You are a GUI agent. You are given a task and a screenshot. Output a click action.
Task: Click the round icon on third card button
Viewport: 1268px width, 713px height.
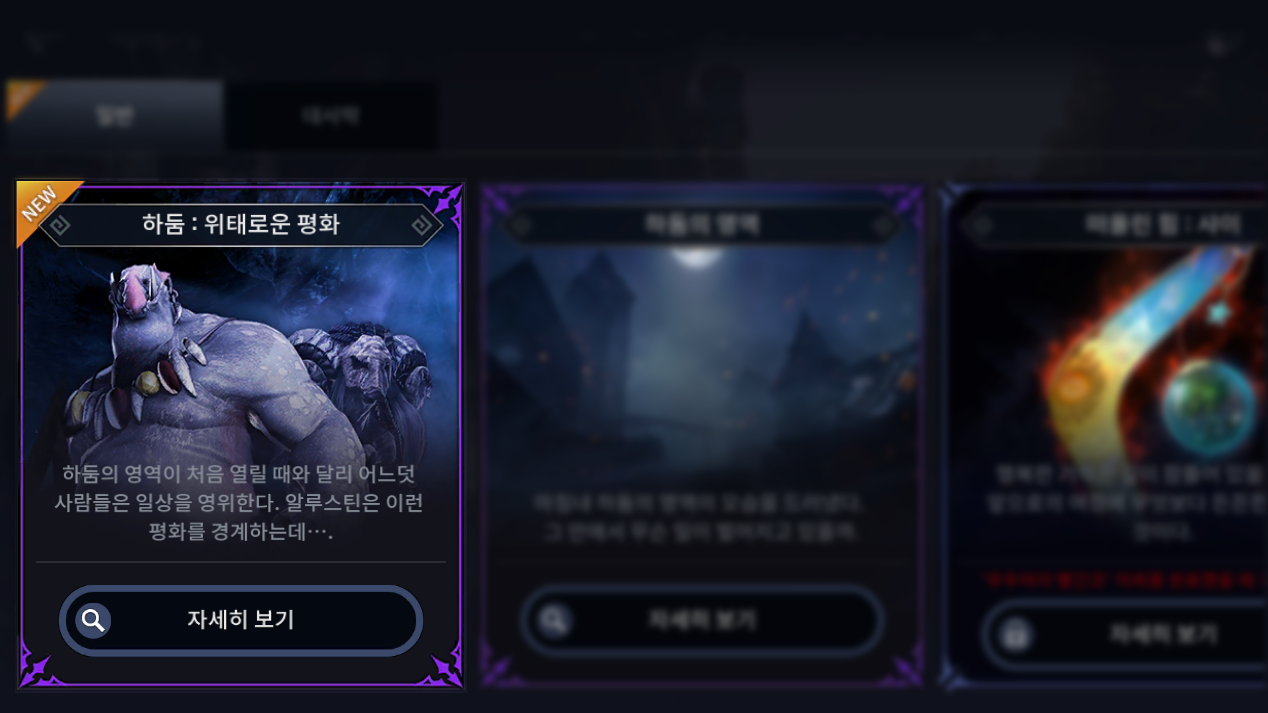point(1016,635)
